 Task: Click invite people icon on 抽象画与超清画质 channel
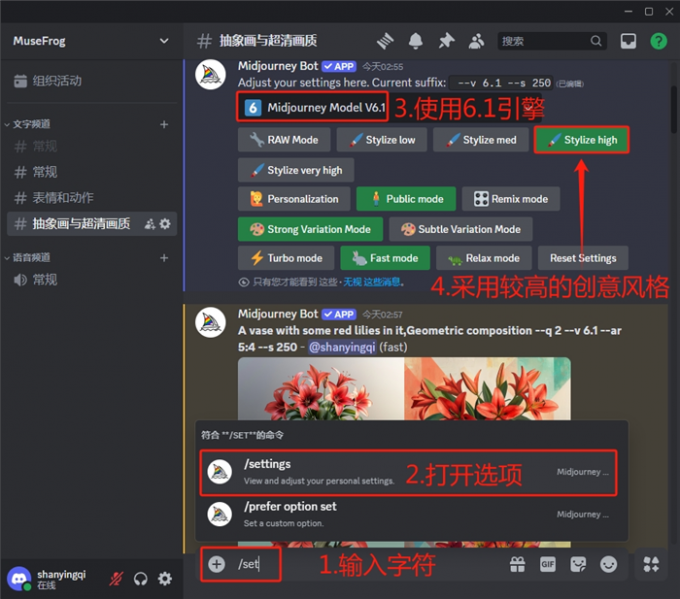click(150, 224)
